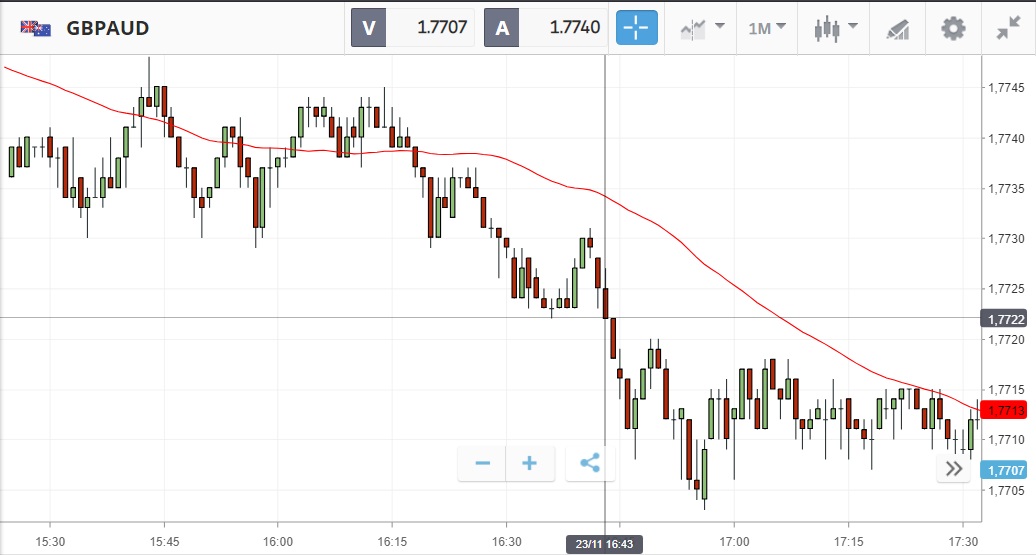Open the candlestick chart type dropdown
Viewport: 1036px width, 555px height.
point(837,28)
